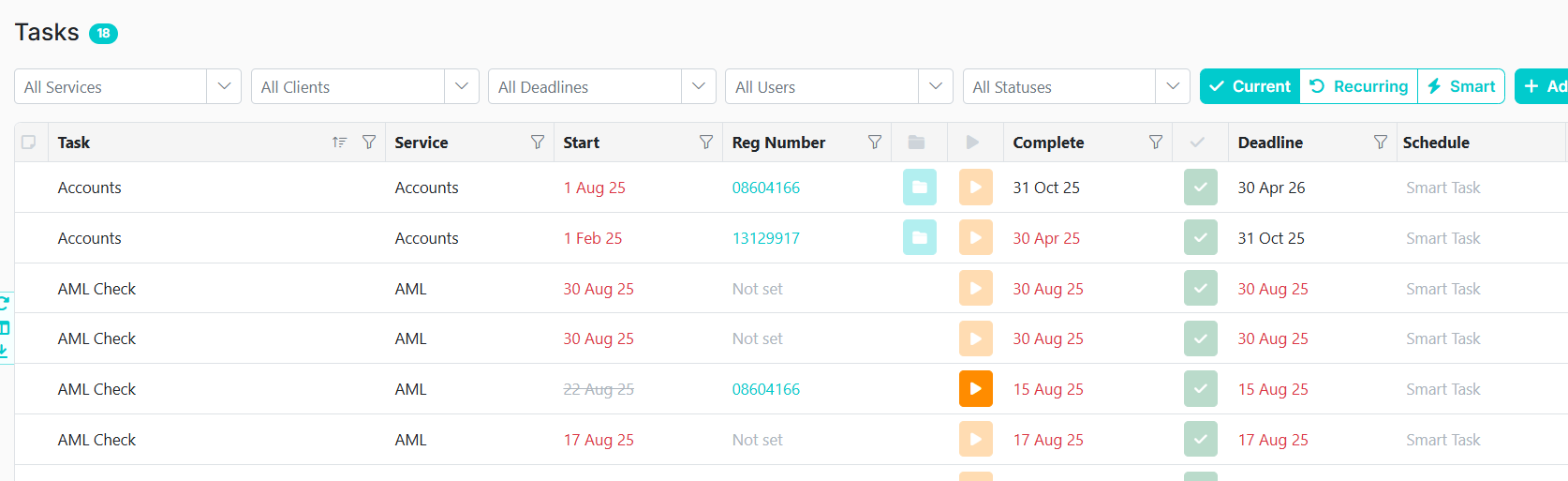The height and width of the screenshot is (481, 1568).
Task: Click the tasks count badge 18
Action: tap(103, 33)
